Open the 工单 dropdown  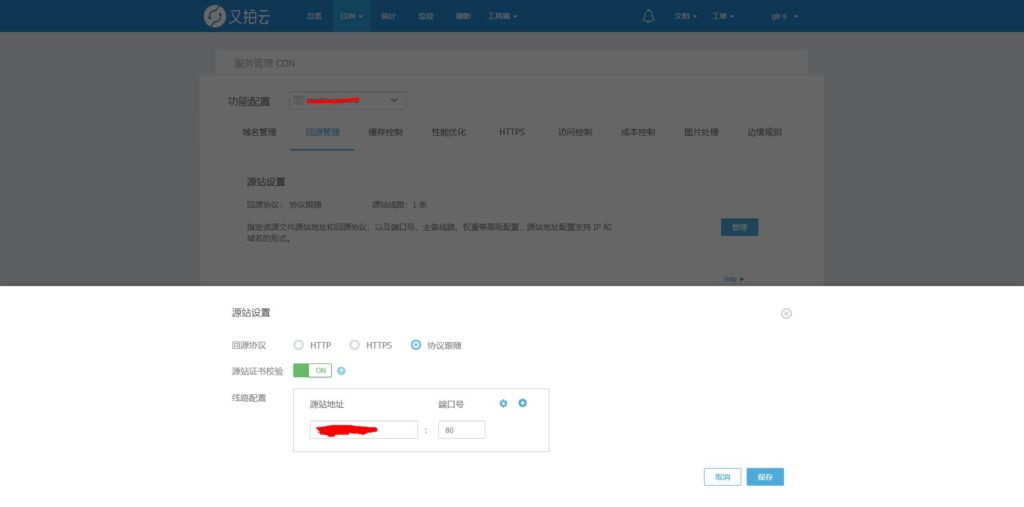point(723,16)
